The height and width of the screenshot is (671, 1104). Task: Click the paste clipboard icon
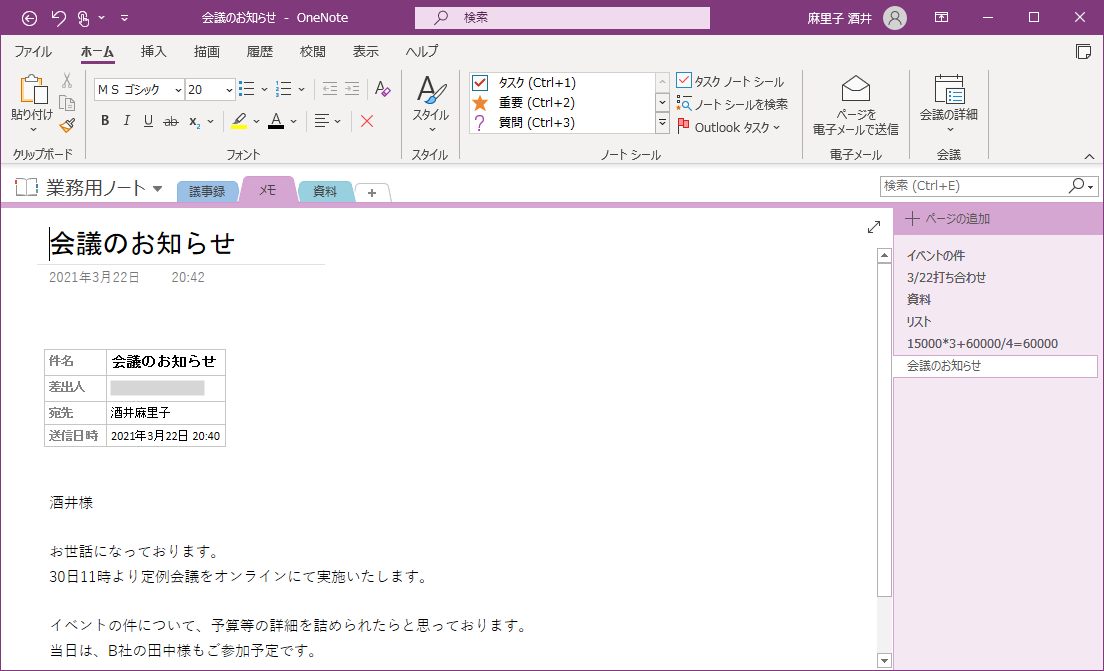click(32, 90)
